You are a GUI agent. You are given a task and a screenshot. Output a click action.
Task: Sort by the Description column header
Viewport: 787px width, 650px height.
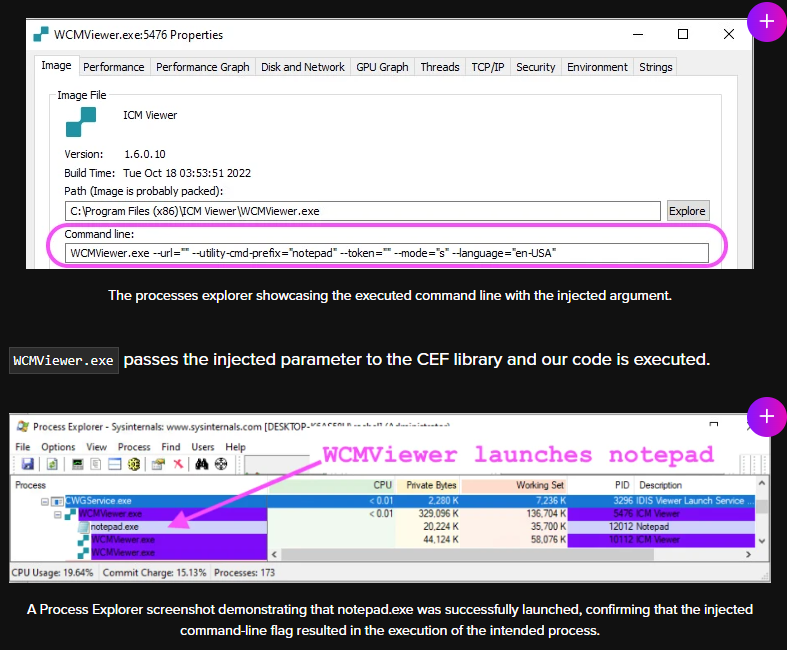point(695,485)
